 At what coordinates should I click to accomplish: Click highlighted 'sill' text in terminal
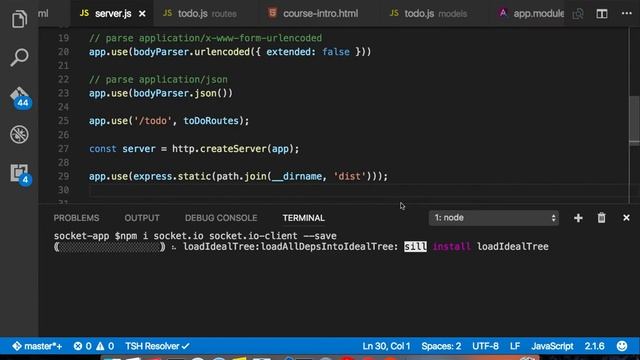(x=416, y=247)
